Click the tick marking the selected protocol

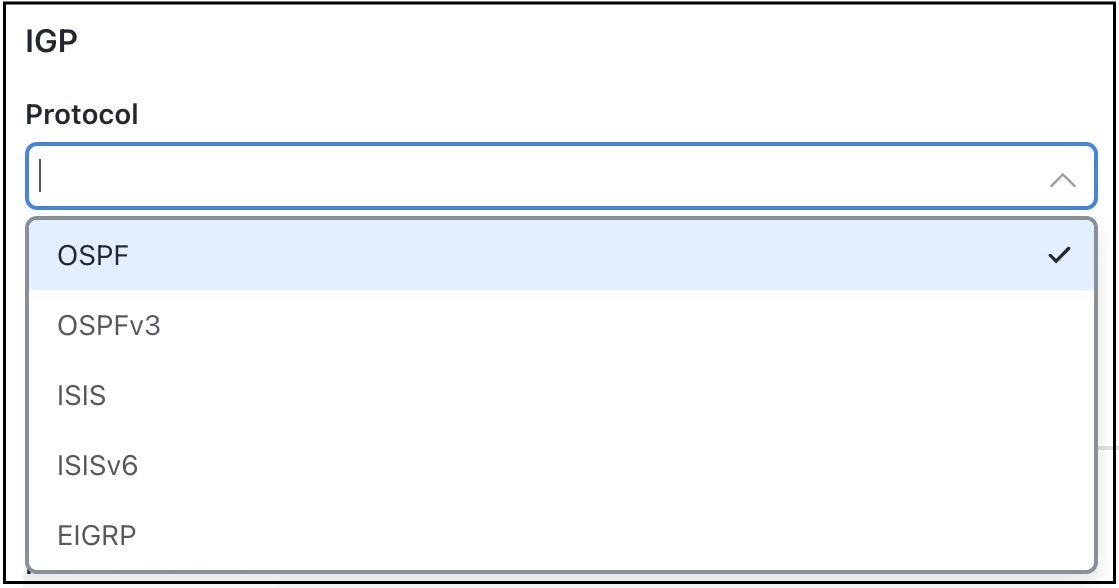(x=1059, y=256)
